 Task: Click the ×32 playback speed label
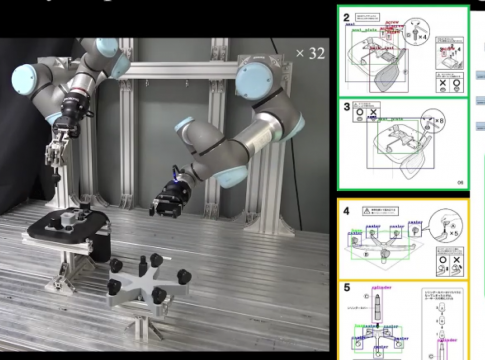[310, 53]
